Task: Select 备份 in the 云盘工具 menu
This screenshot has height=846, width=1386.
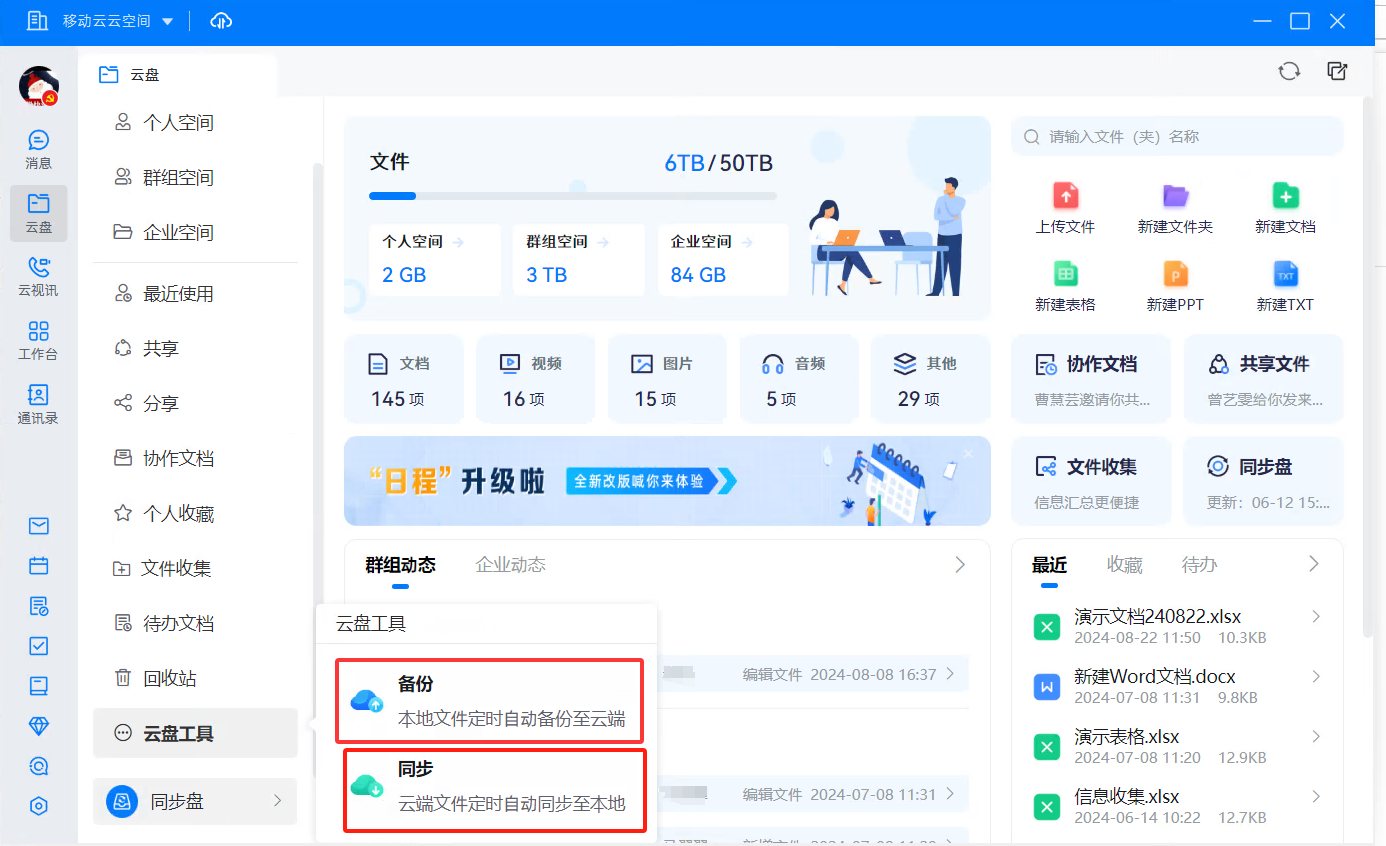Action: coord(488,700)
